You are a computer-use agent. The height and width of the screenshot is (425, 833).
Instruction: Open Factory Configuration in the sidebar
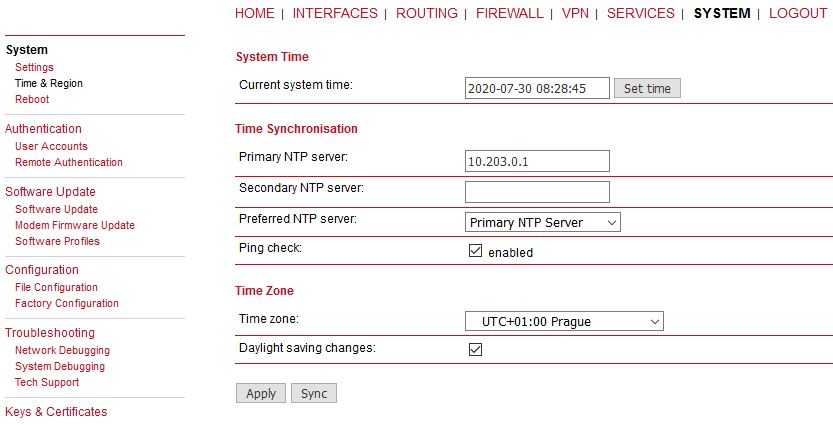pyautogui.click(x=67, y=303)
